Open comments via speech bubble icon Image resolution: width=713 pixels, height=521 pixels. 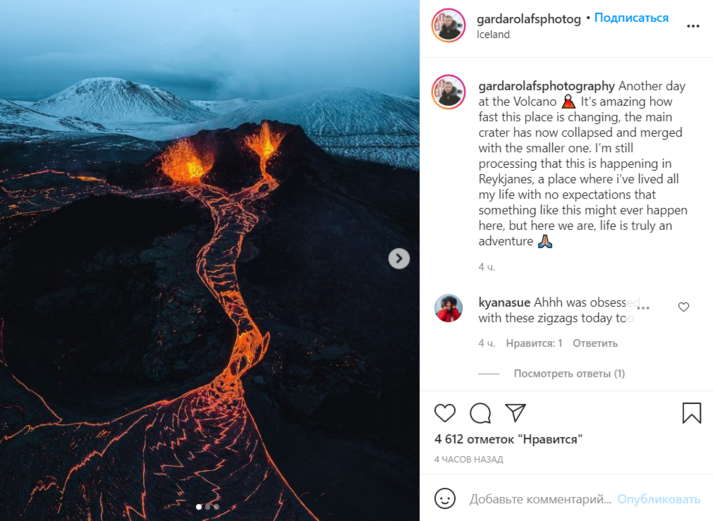tap(480, 413)
